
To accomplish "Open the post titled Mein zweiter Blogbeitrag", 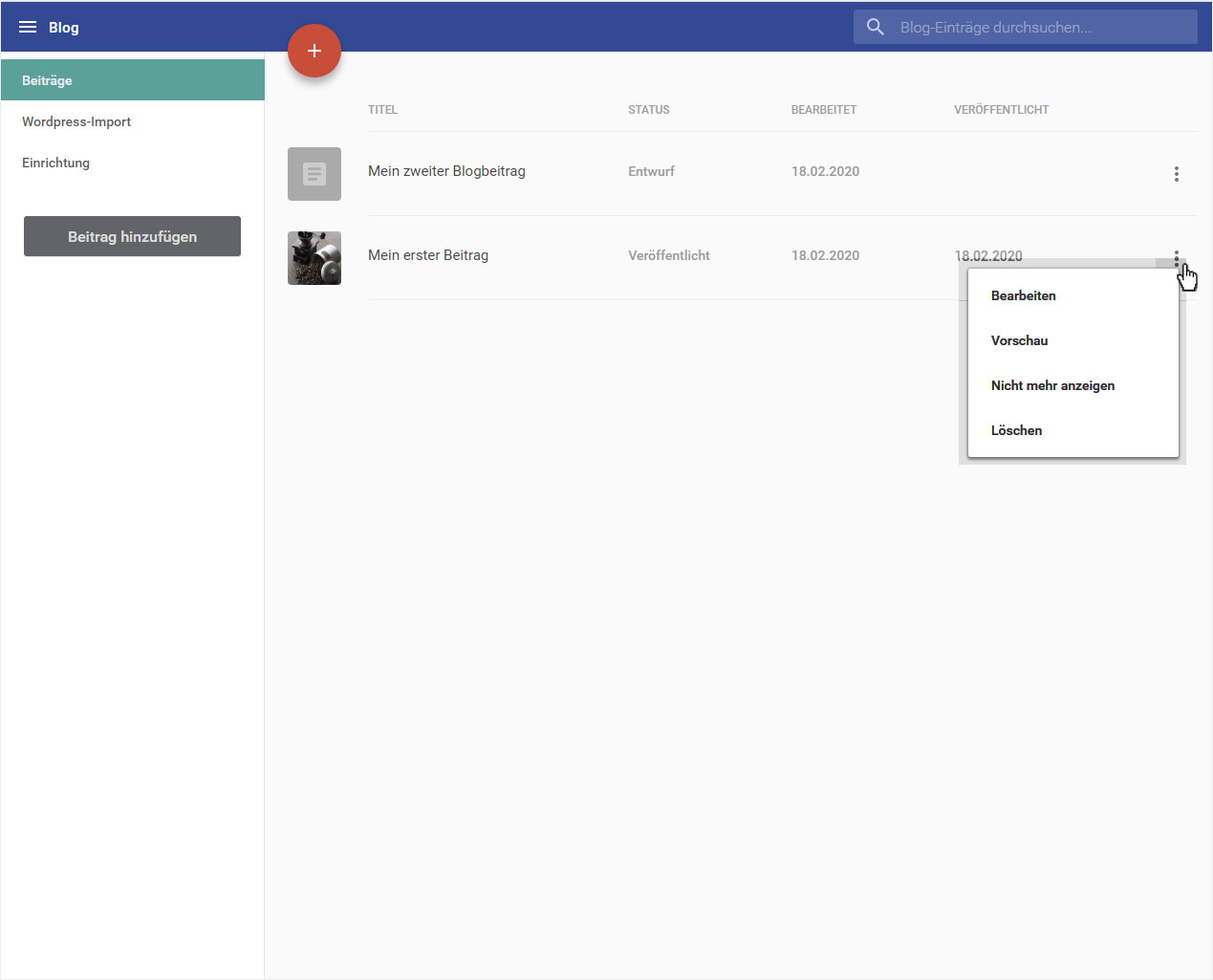I will point(446,171).
